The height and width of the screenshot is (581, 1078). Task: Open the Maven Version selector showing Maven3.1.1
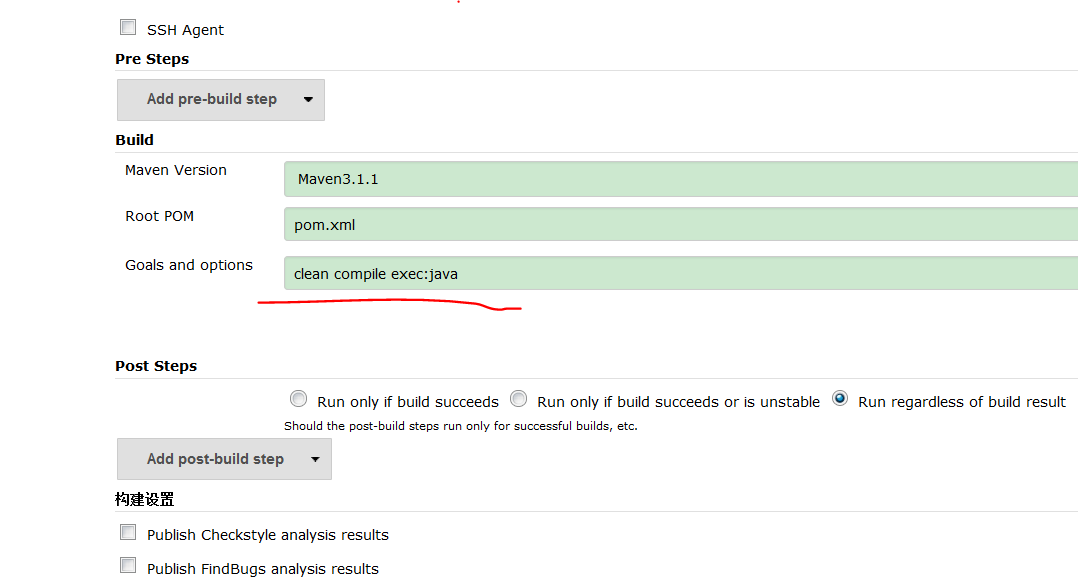pos(680,180)
